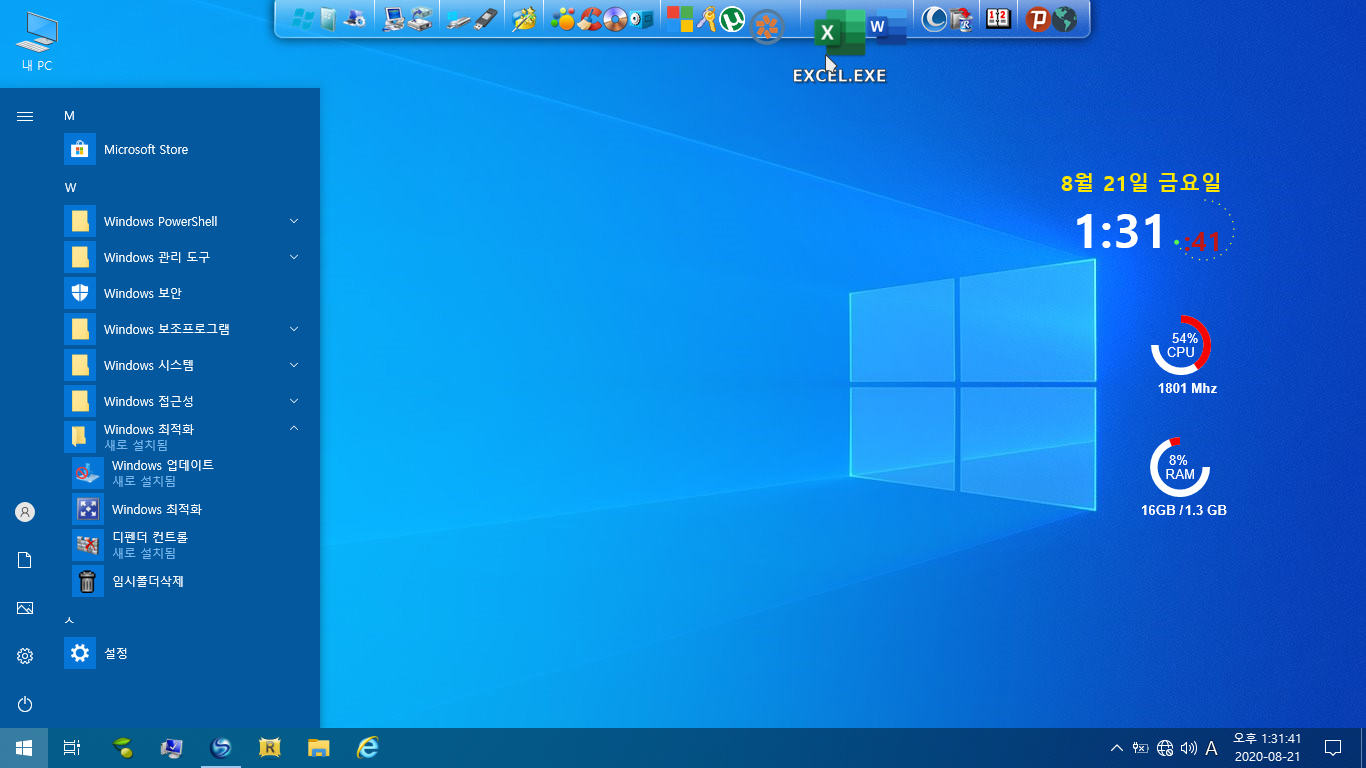Jump to letter W section header
The image size is (1366, 768).
[x=70, y=188]
